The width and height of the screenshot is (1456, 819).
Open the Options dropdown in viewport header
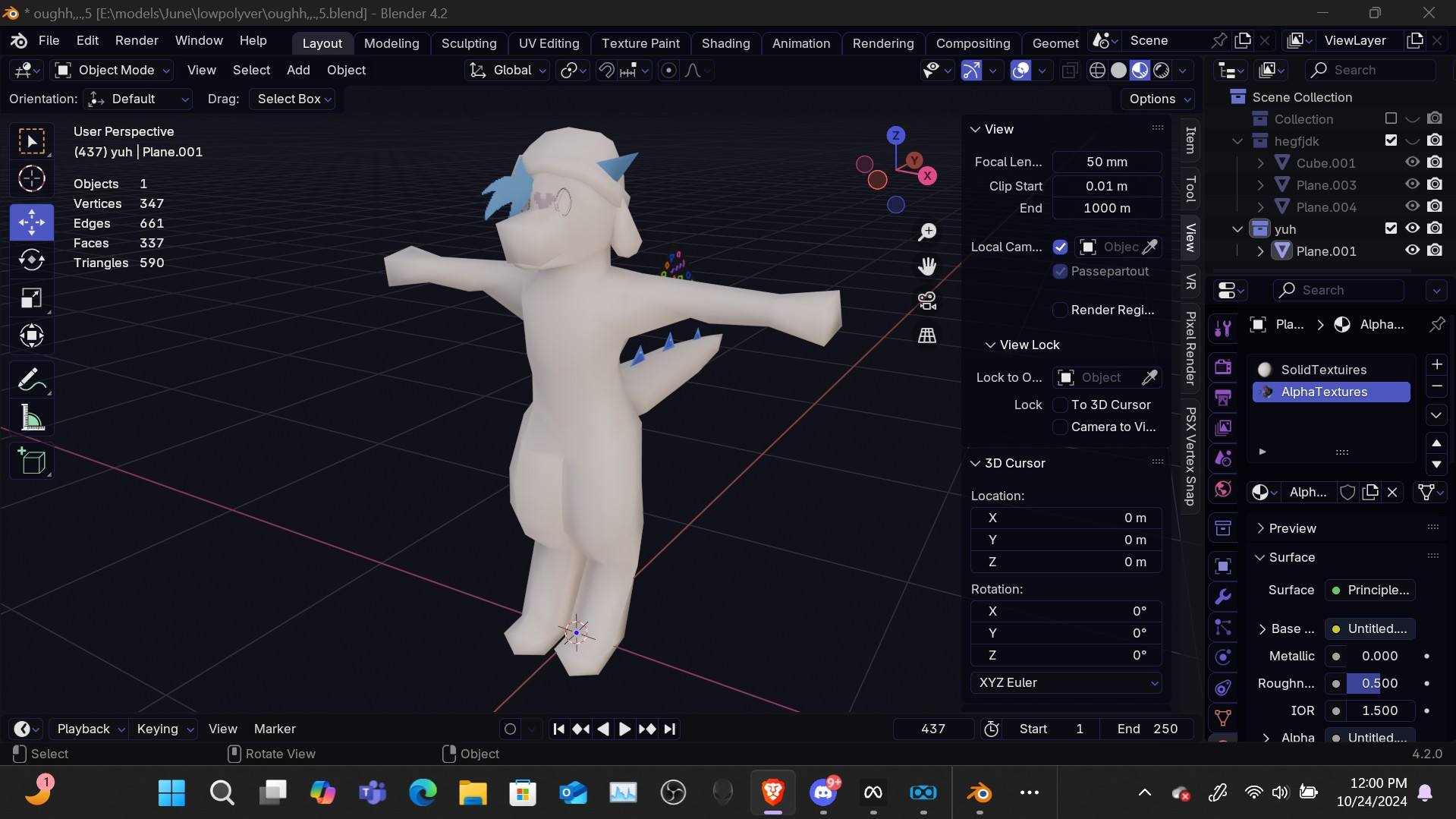(x=1158, y=99)
